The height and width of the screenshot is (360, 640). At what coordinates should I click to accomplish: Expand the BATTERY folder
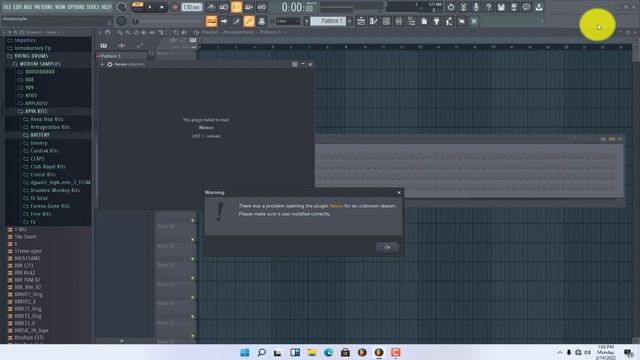coord(40,135)
